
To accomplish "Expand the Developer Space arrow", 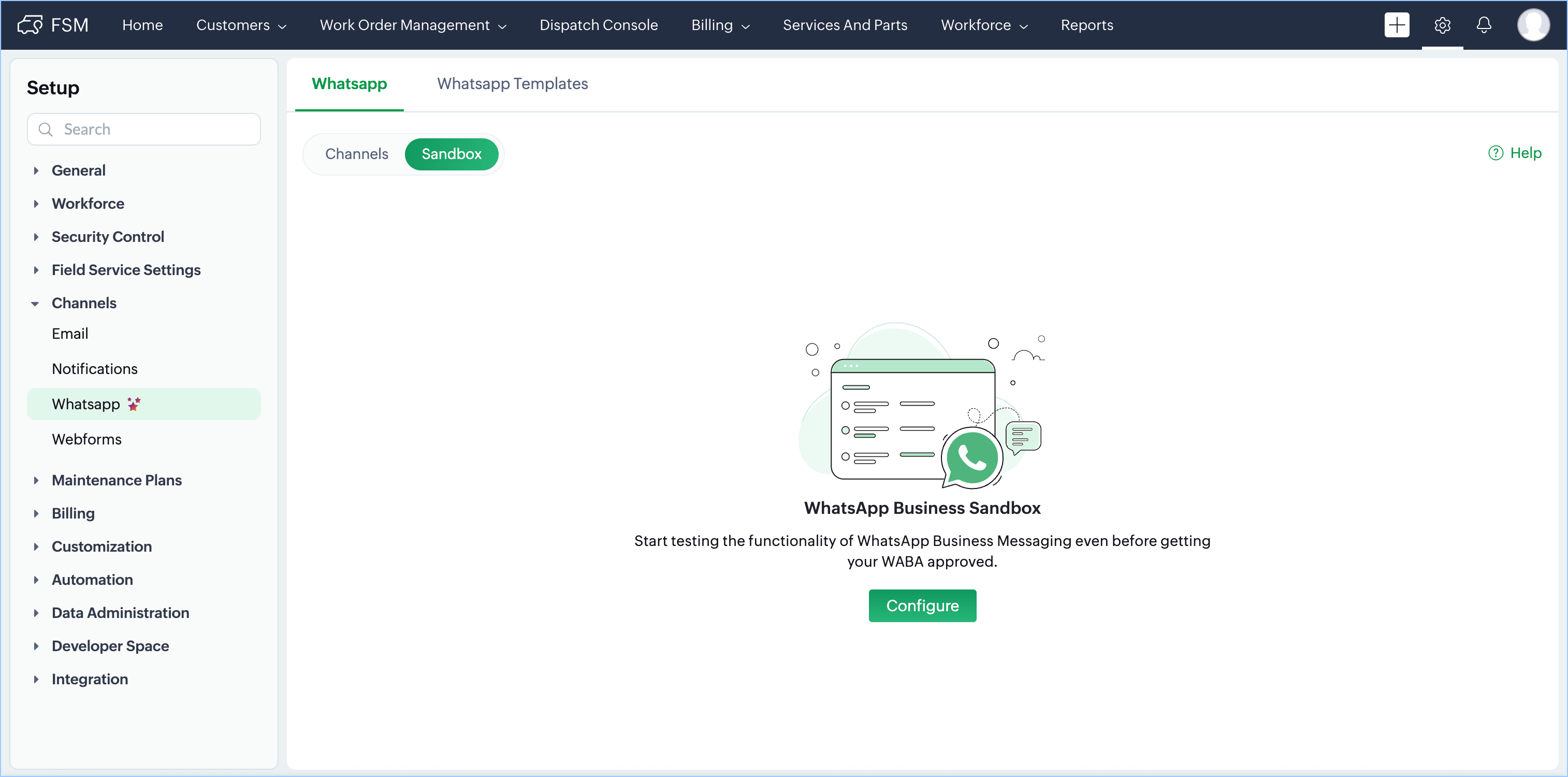I will click(36, 646).
